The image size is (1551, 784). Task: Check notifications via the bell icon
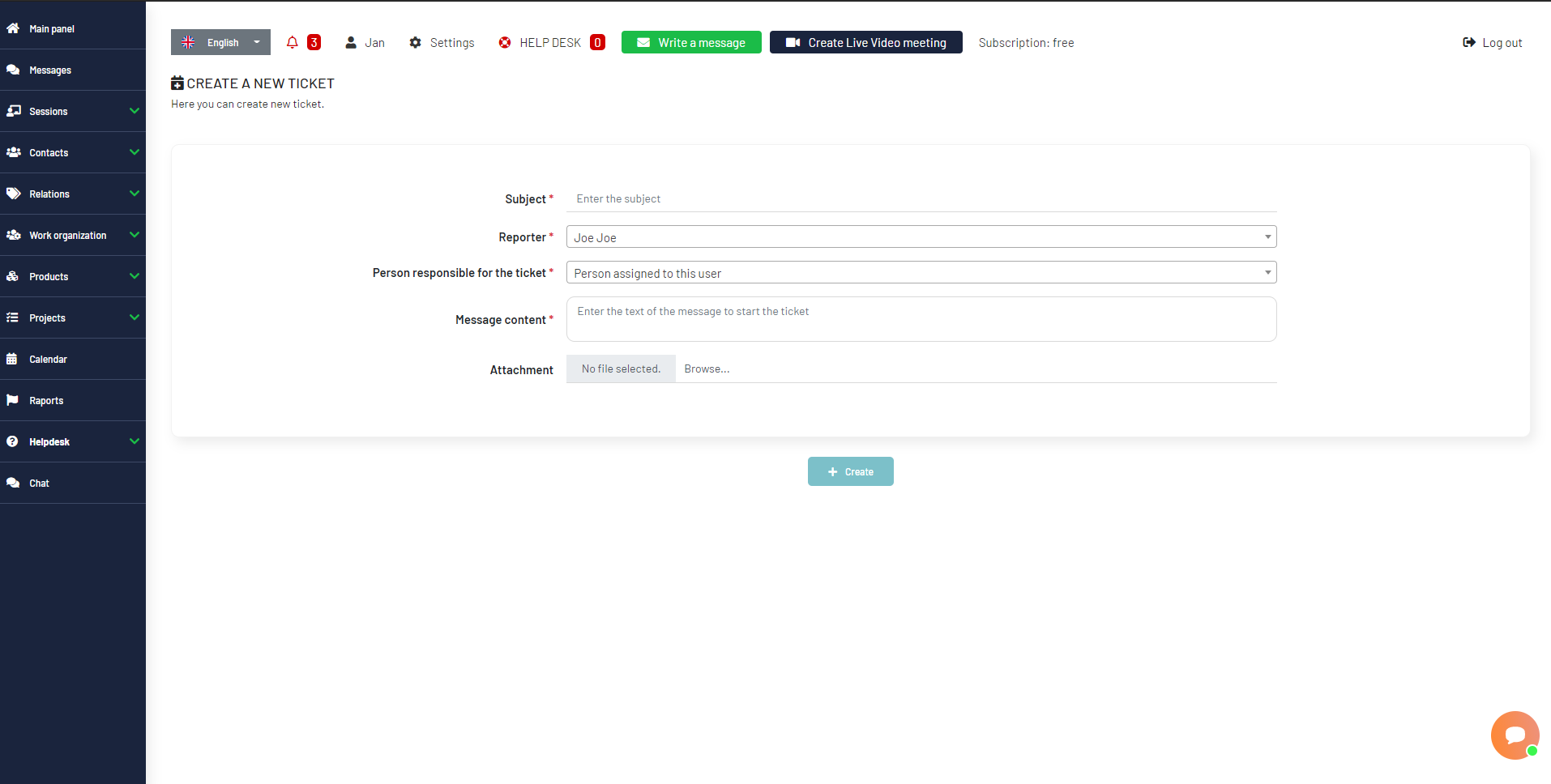click(x=292, y=42)
